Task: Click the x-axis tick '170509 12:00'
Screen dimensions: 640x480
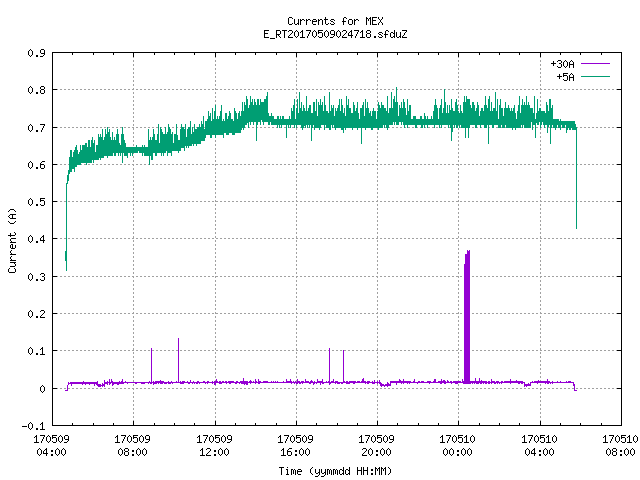Action: [214, 446]
